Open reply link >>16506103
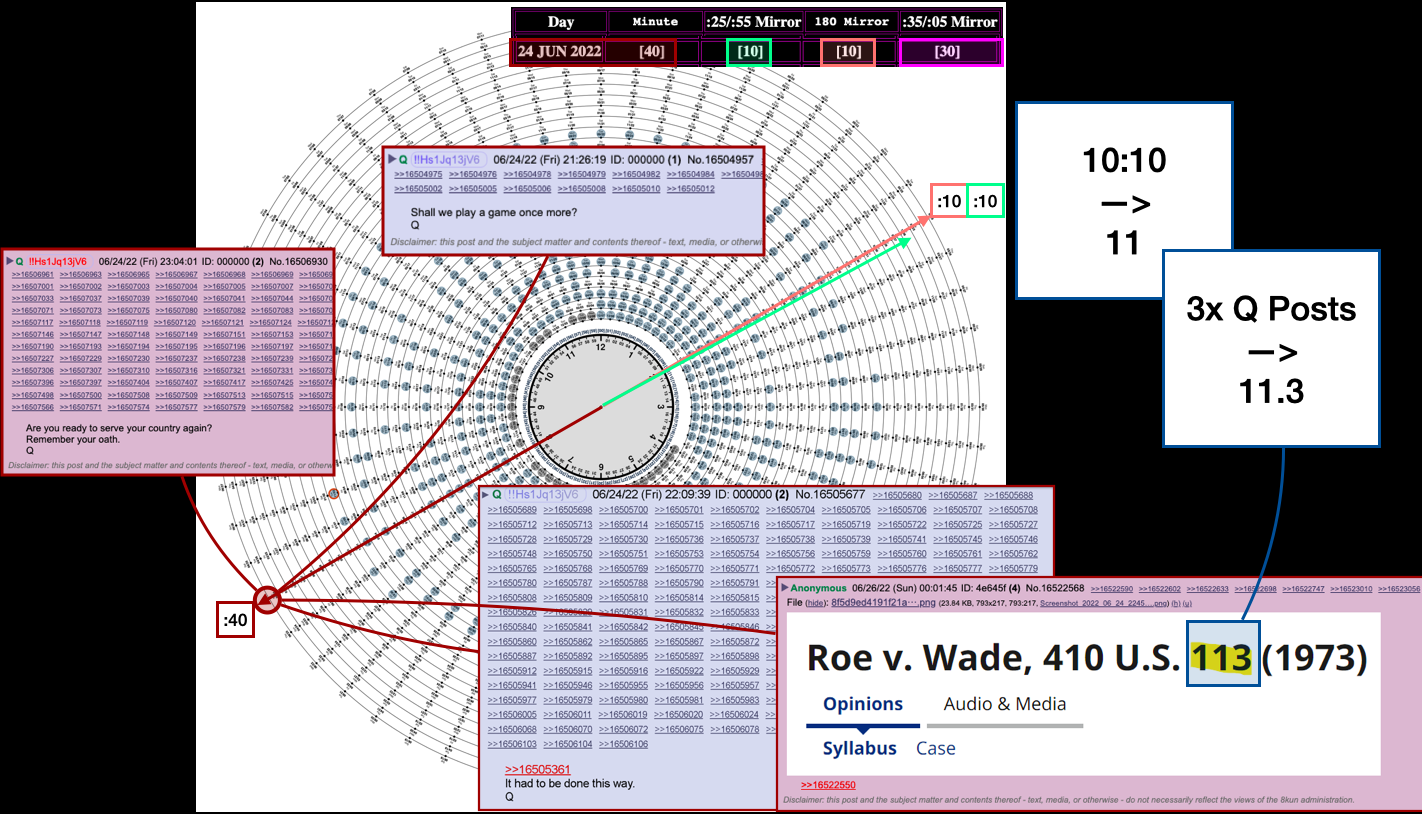The height and width of the screenshot is (814, 1422). pyautogui.click(x=512, y=744)
